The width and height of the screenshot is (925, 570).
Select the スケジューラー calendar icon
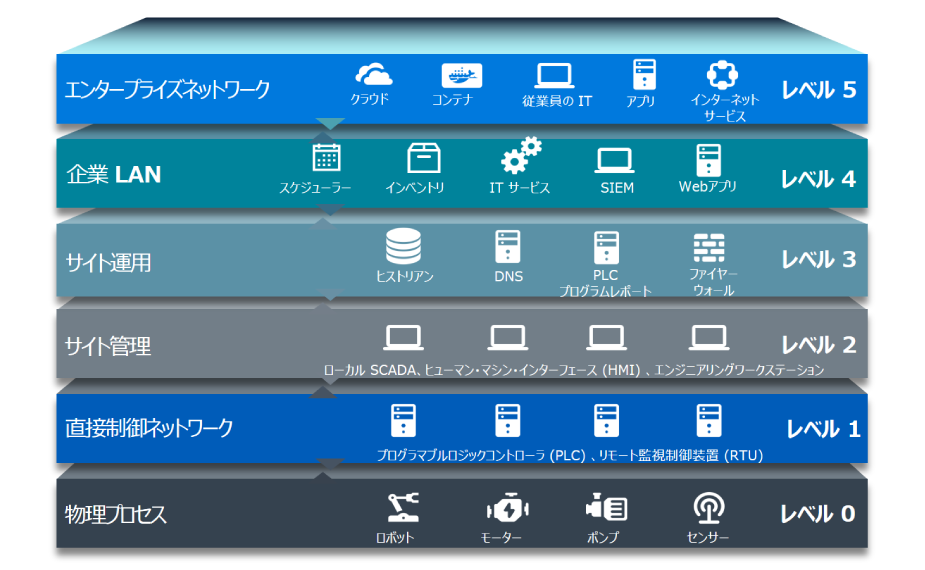(326, 158)
